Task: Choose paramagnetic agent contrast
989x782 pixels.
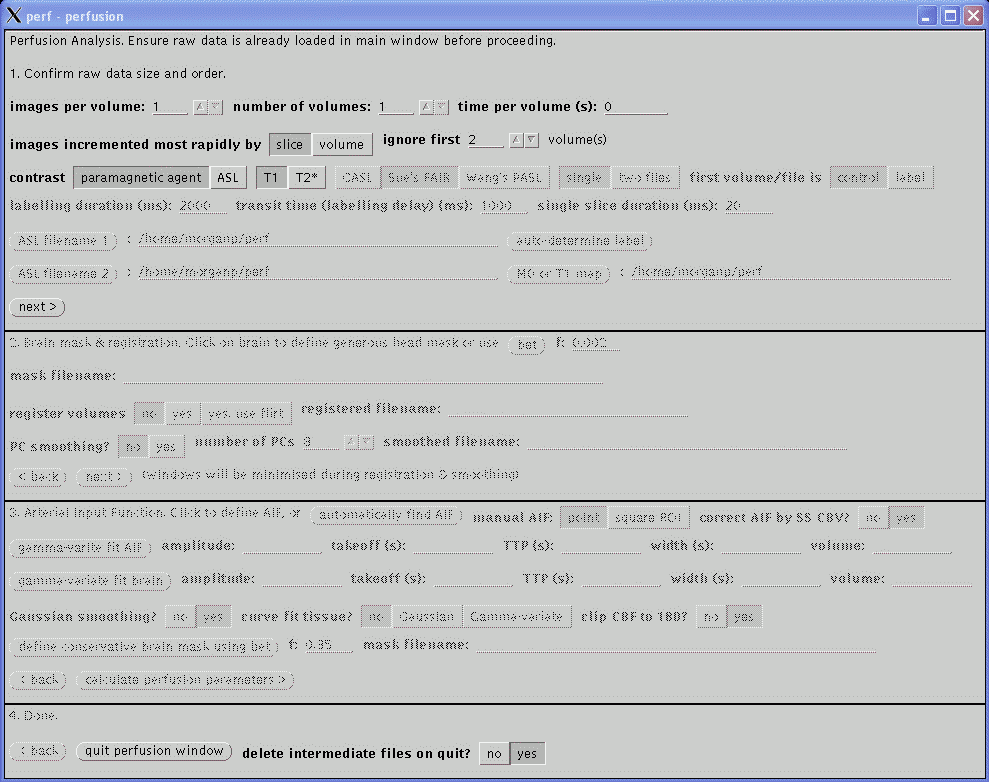Action: coord(141,178)
